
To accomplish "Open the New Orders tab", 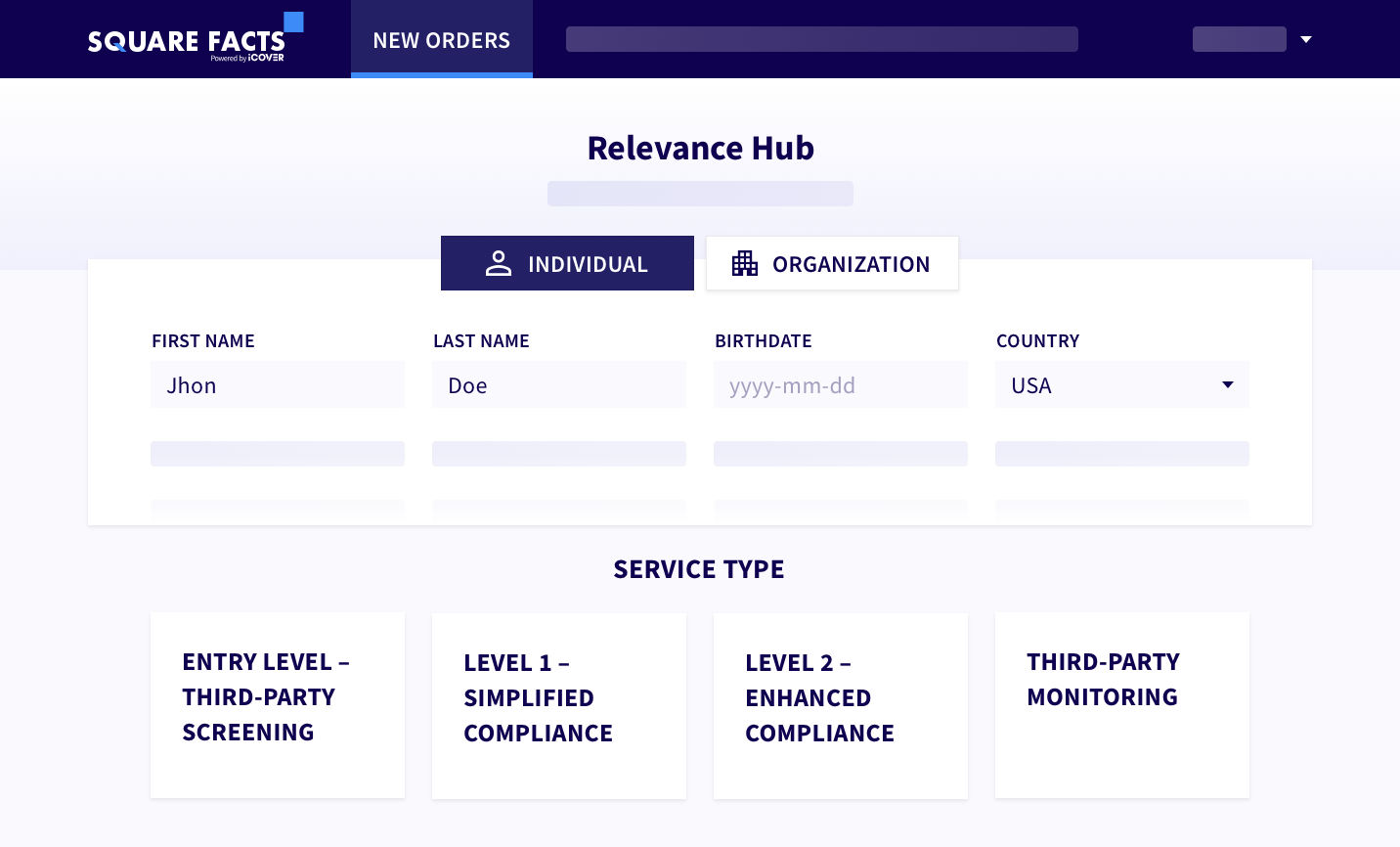I will tap(442, 40).
